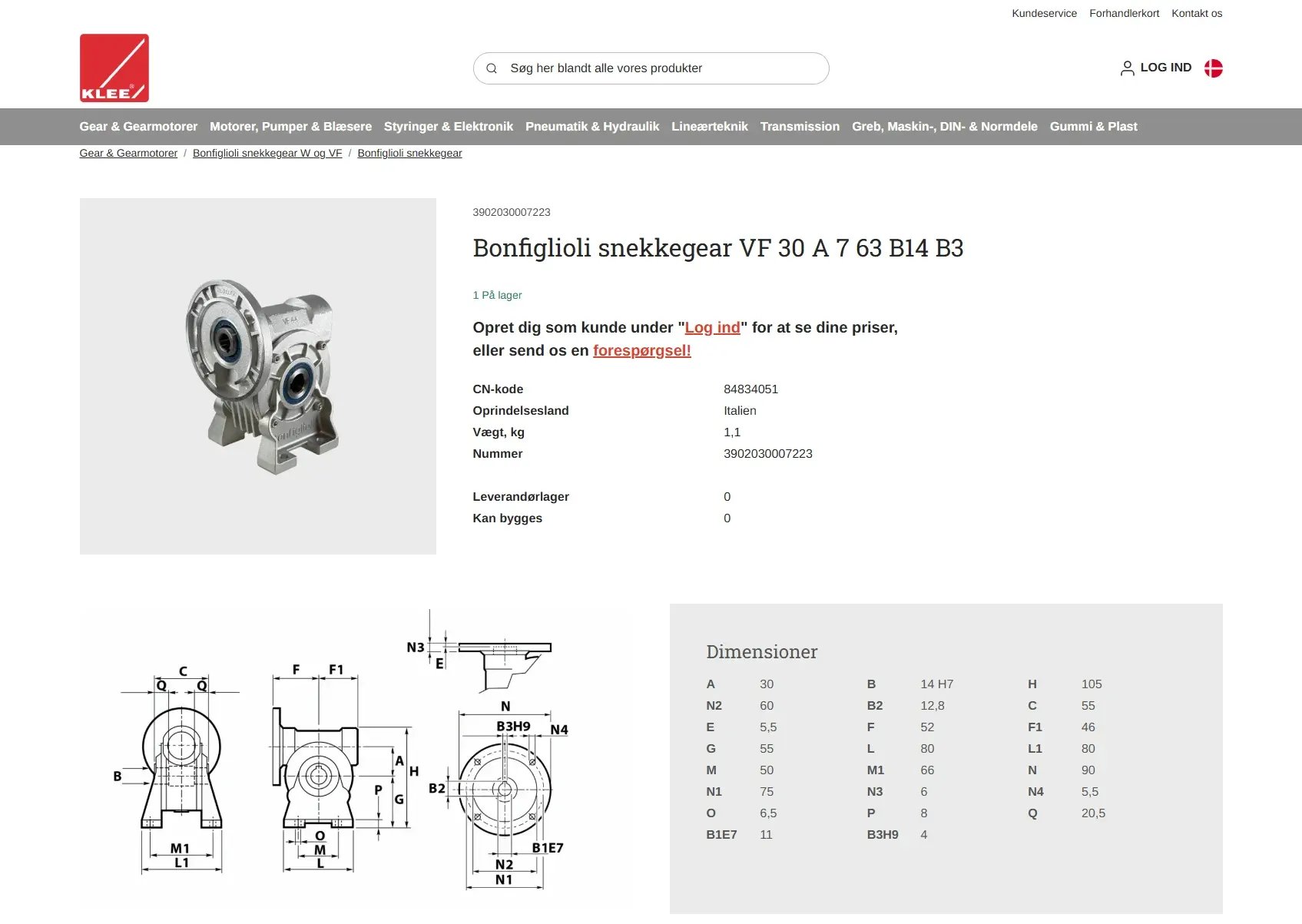Click the gearbox product photo
This screenshot has height=924, width=1302.
point(258,376)
